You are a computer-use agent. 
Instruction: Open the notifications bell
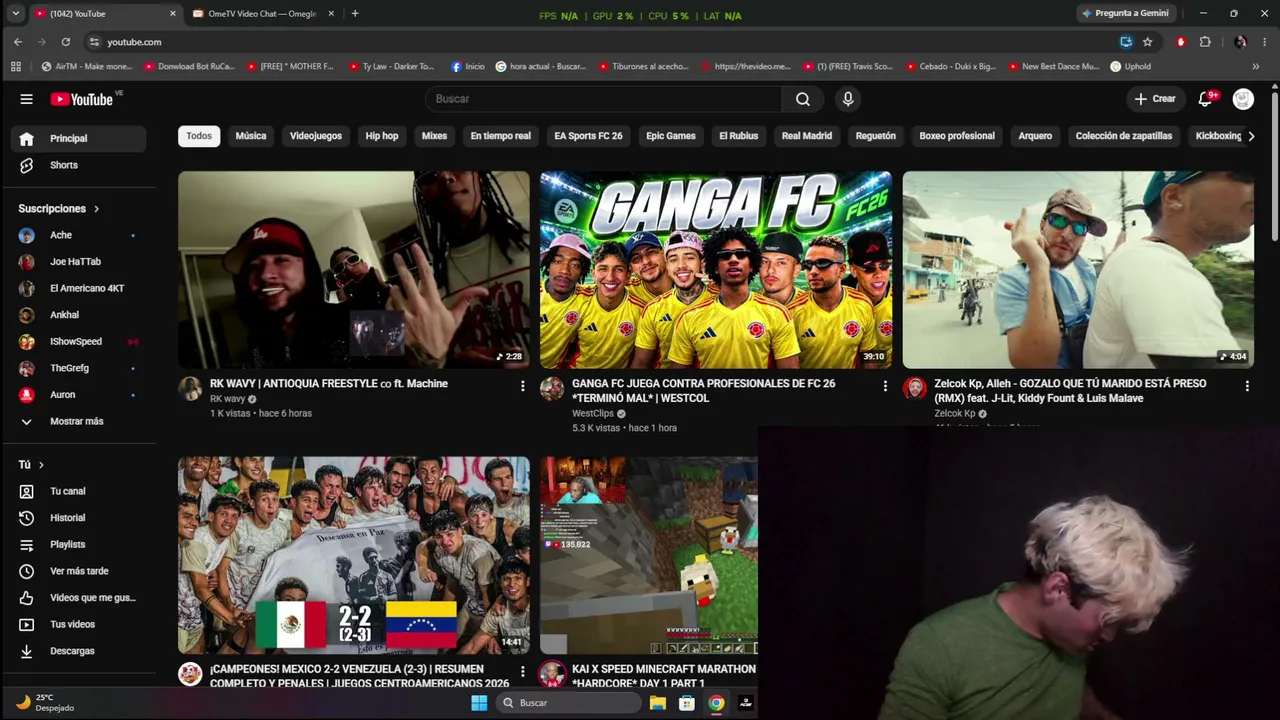pyautogui.click(x=1205, y=99)
